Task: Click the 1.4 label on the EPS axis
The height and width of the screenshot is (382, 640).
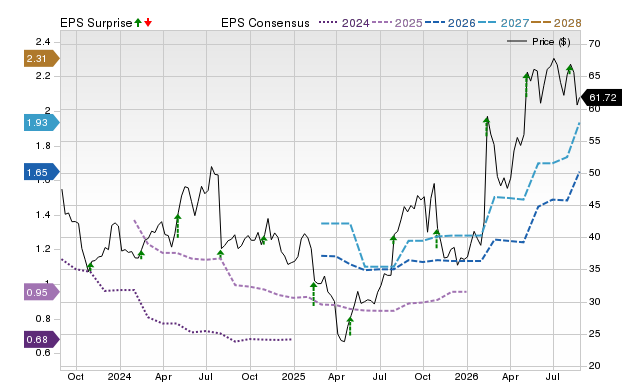Action: pos(43,215)
